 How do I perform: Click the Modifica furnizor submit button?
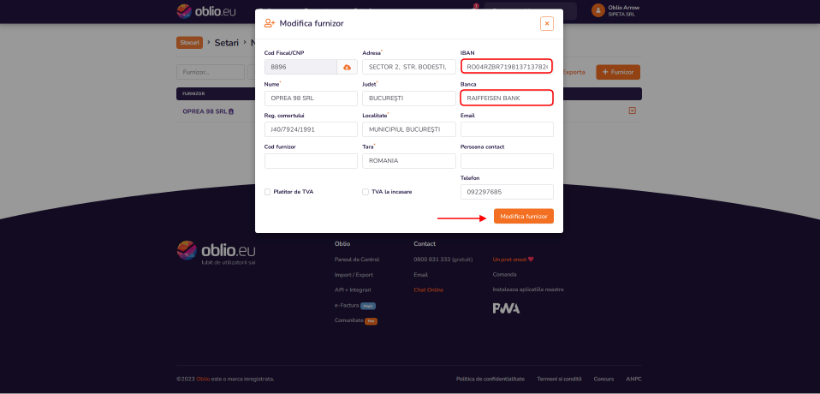tap(523, 216)
